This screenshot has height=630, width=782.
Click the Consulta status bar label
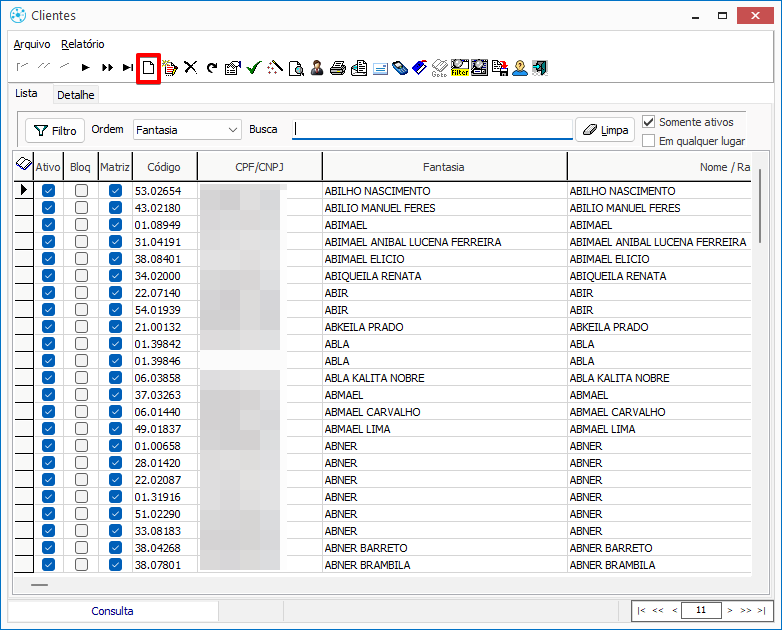[x=112, y=611]
